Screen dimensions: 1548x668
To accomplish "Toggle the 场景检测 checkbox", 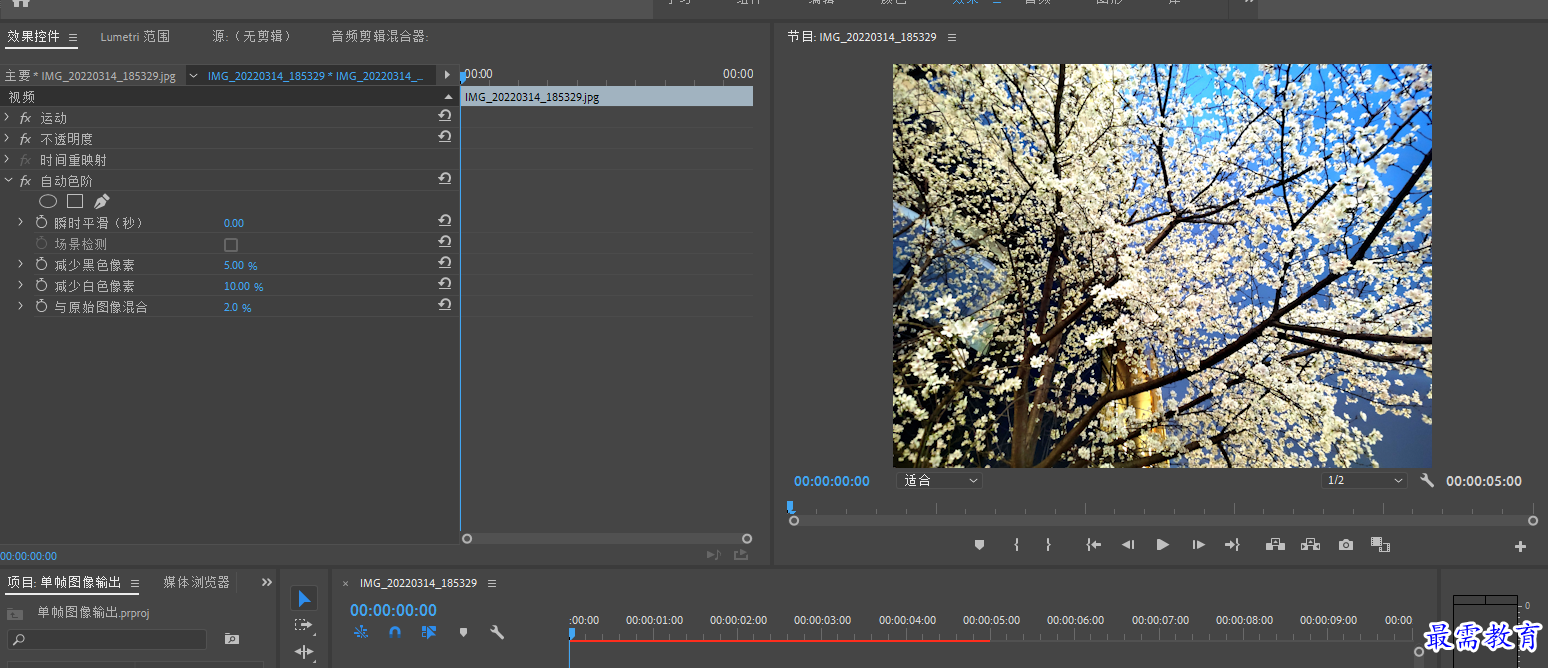I will tap(231, 245).
